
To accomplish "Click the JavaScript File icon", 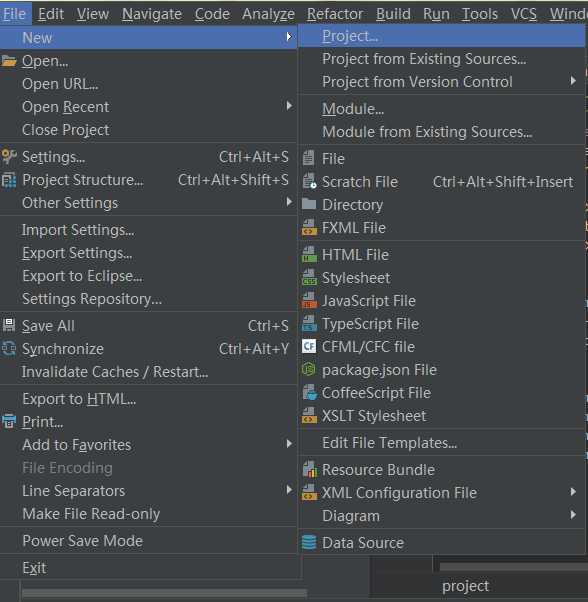I will (309, 300).
